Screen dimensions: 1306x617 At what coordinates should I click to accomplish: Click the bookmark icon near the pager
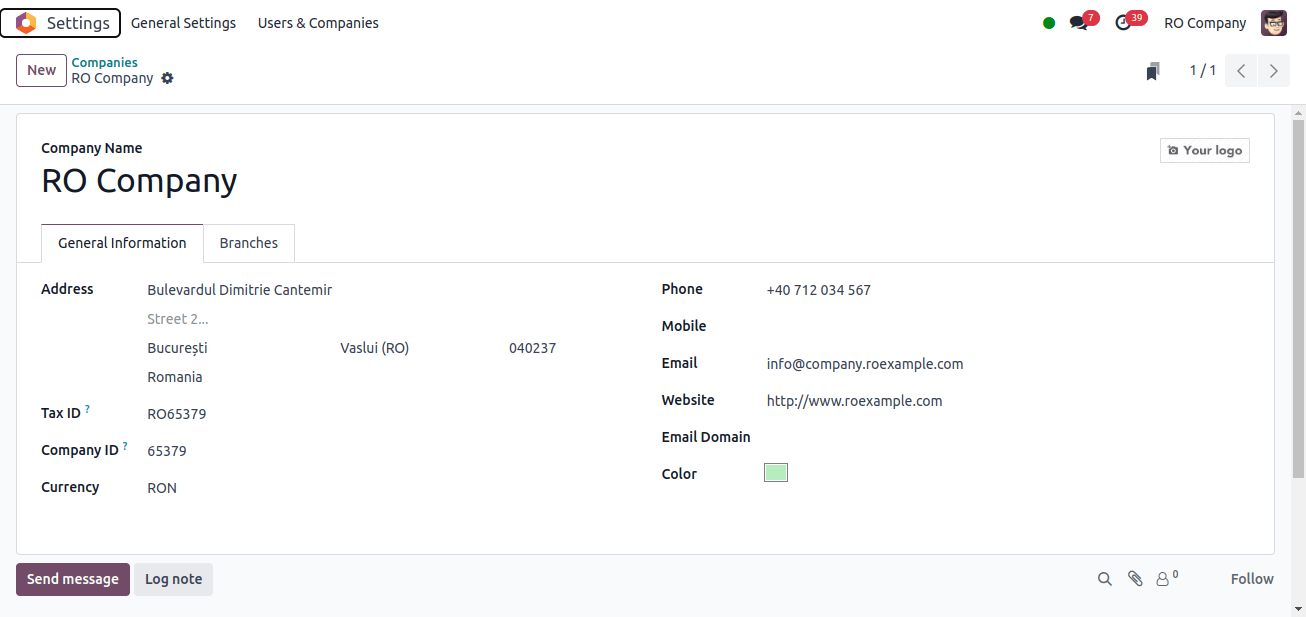tap(1153, 71)
